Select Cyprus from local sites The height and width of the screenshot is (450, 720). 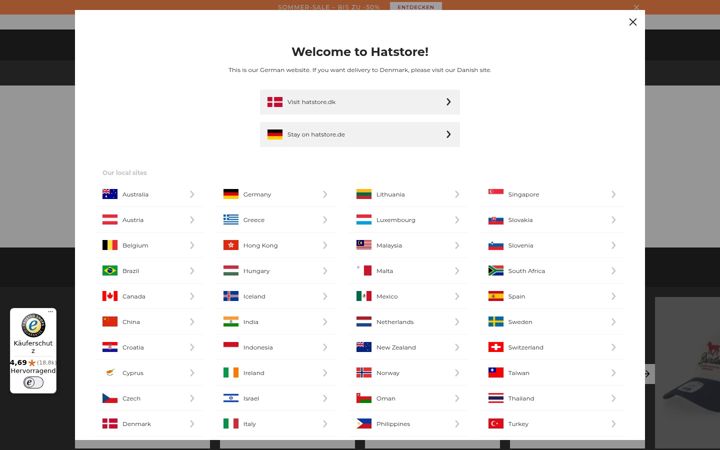point(149,373)
